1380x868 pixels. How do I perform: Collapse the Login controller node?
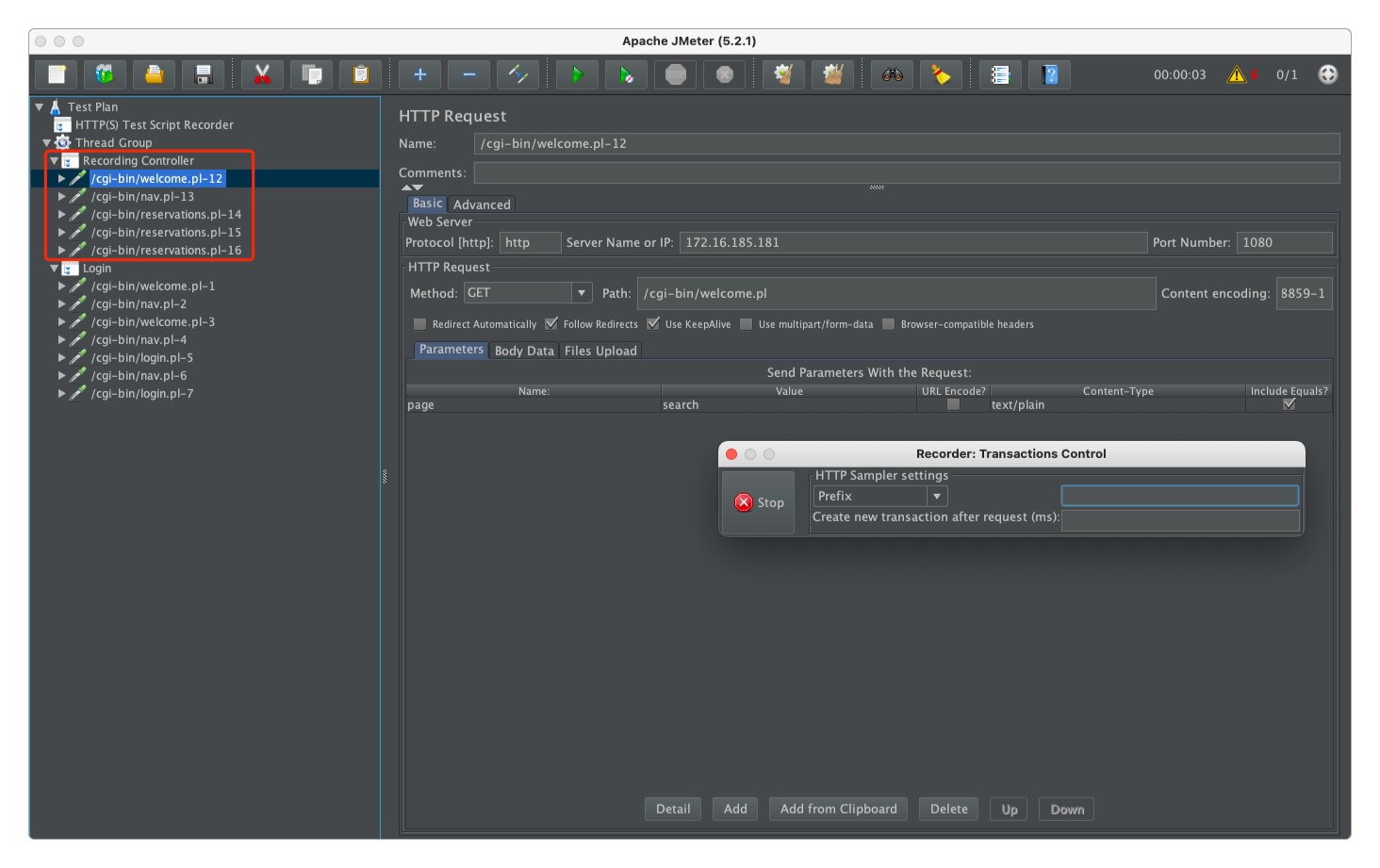click(x=54, y=269)
